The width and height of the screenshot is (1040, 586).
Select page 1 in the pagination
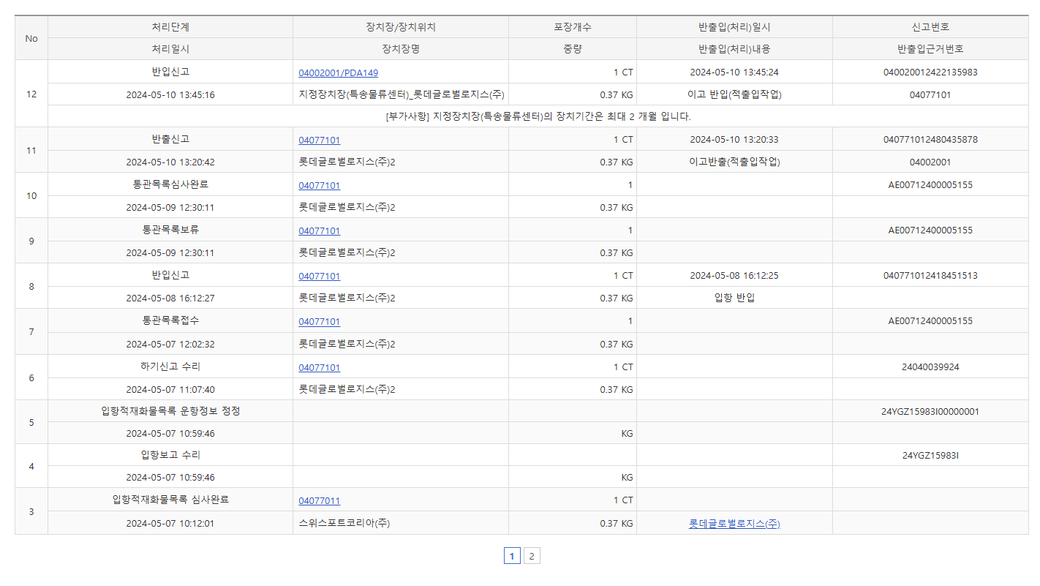pyautogui.click(x=512, y=557)
